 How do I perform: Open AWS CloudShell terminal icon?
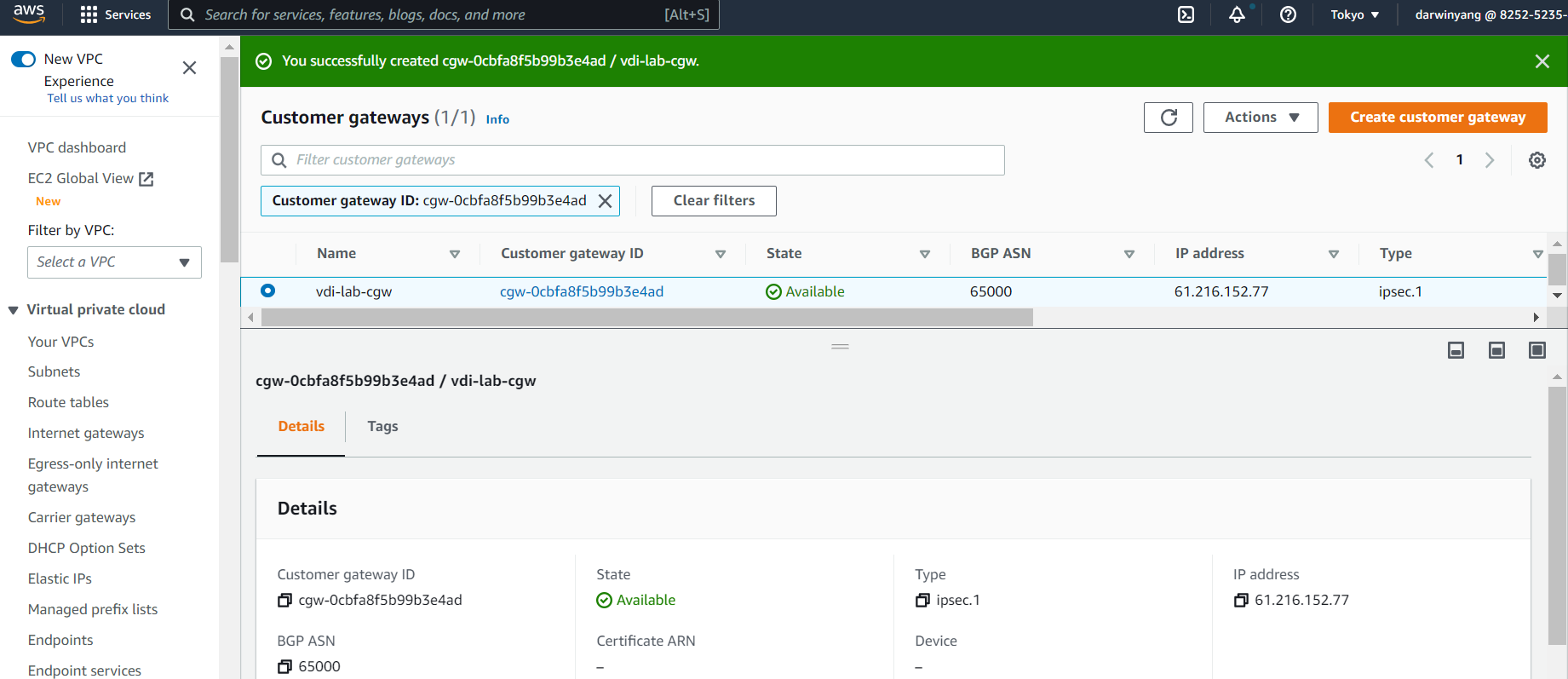pos(1186,14)
